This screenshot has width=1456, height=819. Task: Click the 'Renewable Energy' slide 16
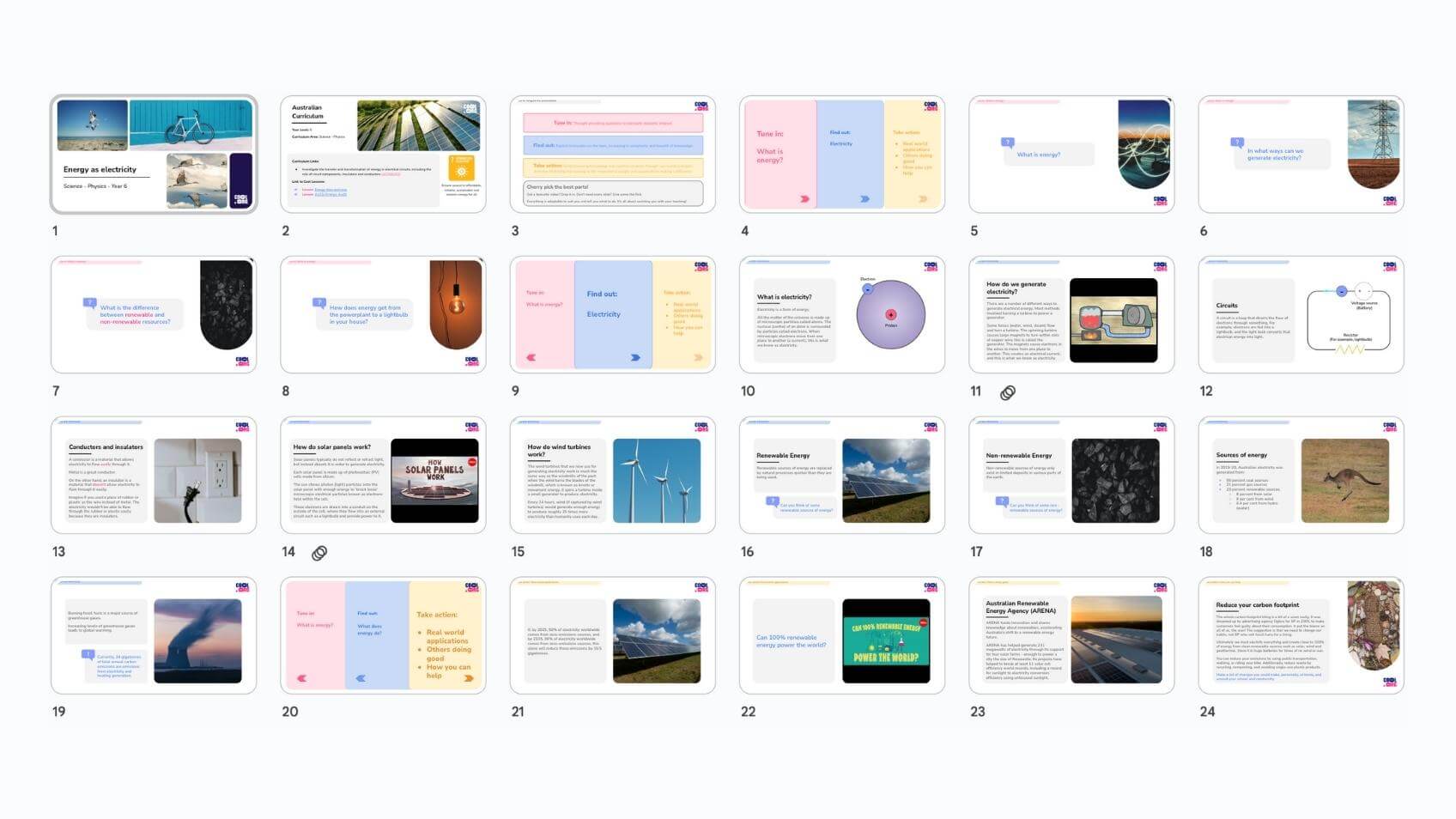841,476
